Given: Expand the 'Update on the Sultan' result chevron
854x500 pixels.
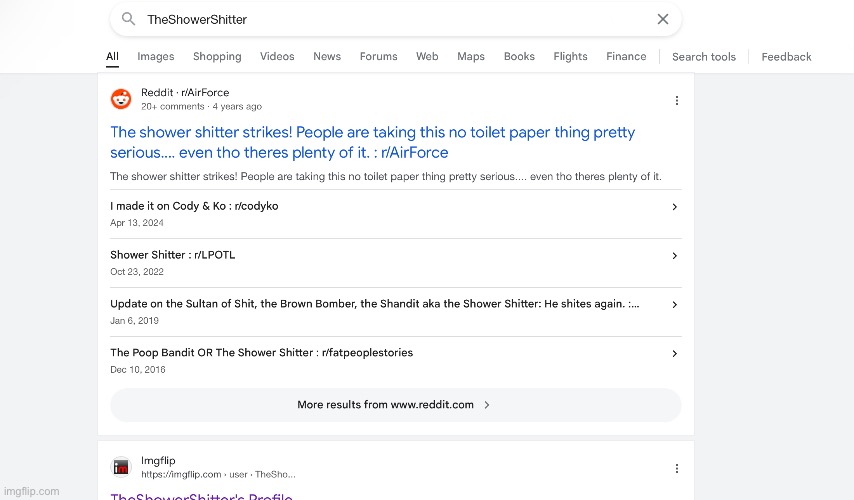Looking at the screenshot, I should (675, 305).
